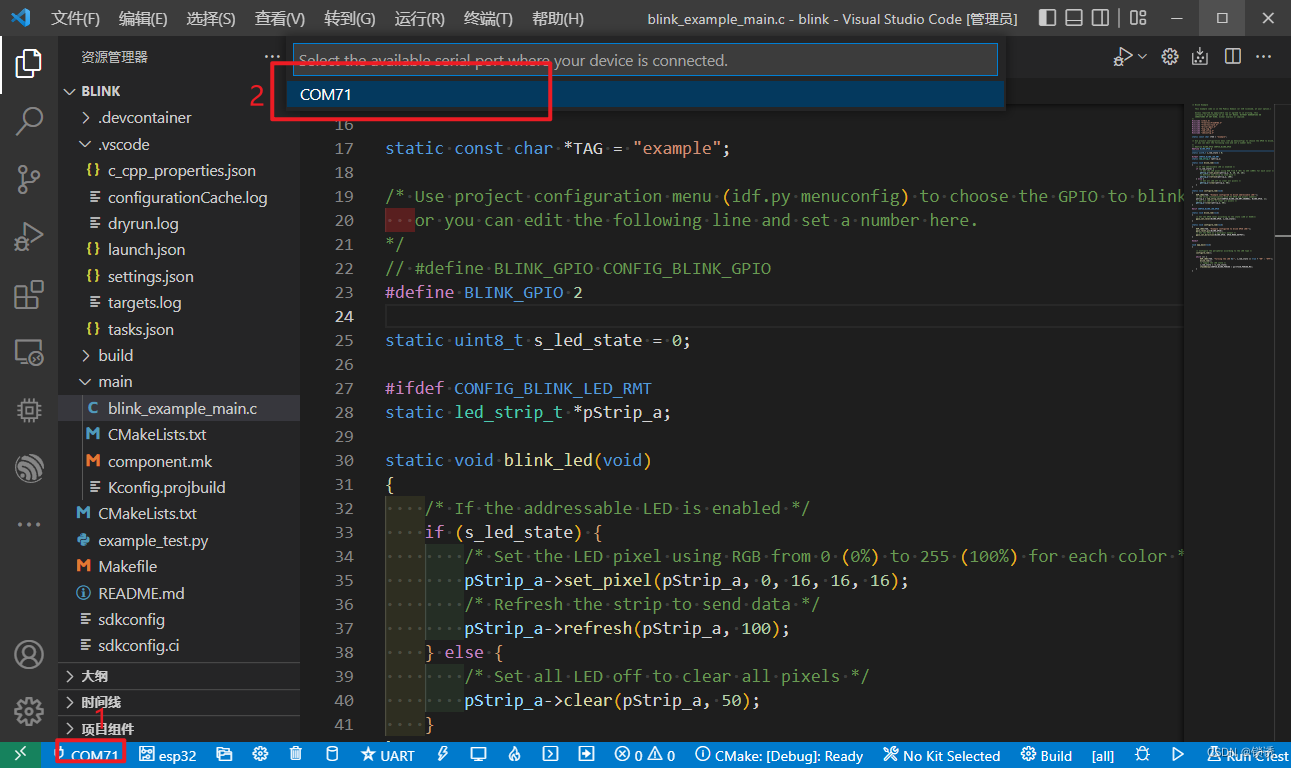The image size is (1291, 768).
Task: Open the 编辑(E) menu
Action: [x=143, y=18]
